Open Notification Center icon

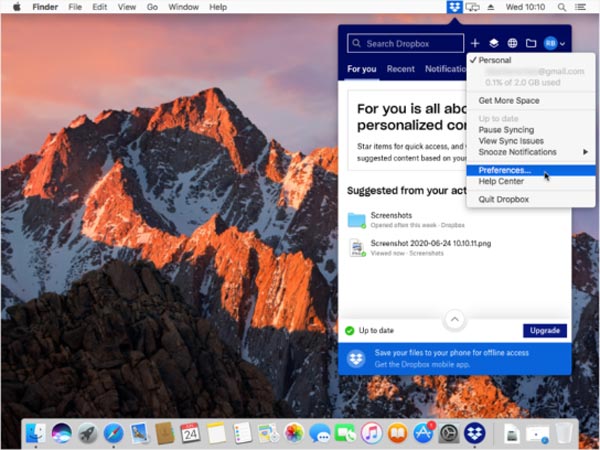click(x=580, y=7)
